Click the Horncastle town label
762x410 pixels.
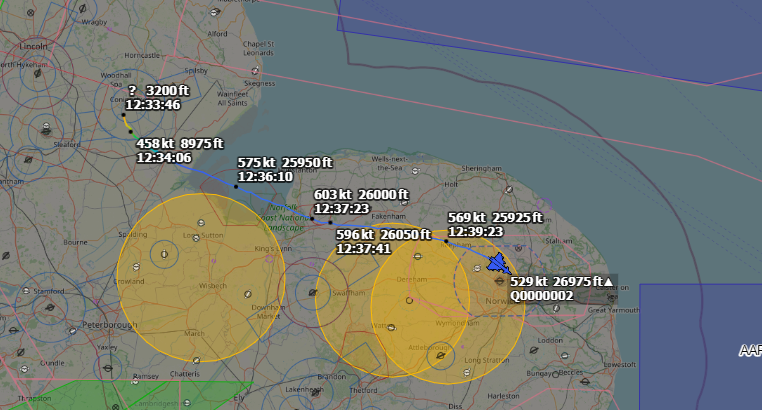(x=142, y=56)
